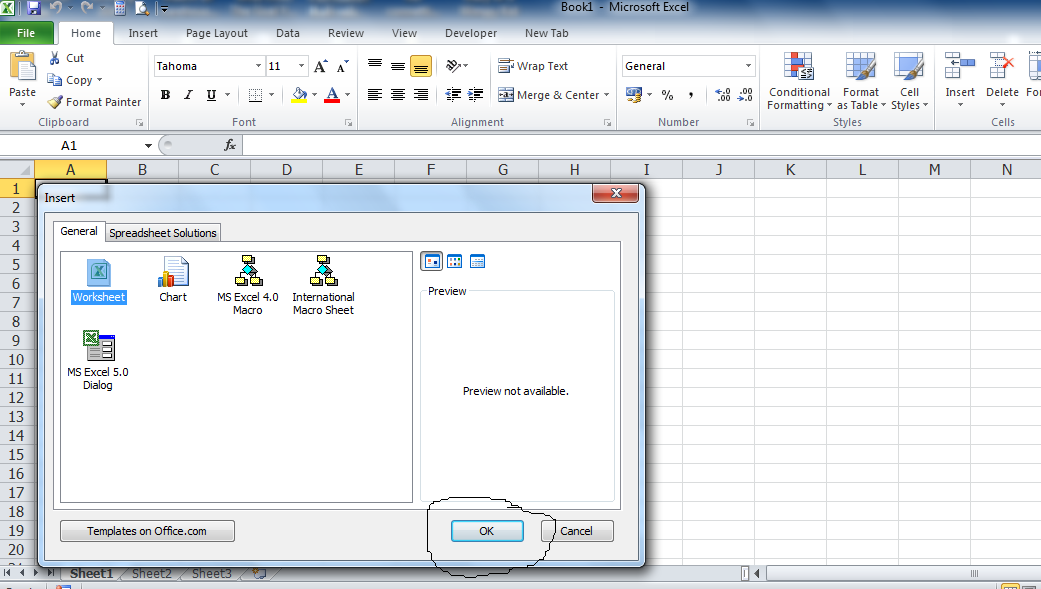Expand the Paste options arrow

(23, 104)
